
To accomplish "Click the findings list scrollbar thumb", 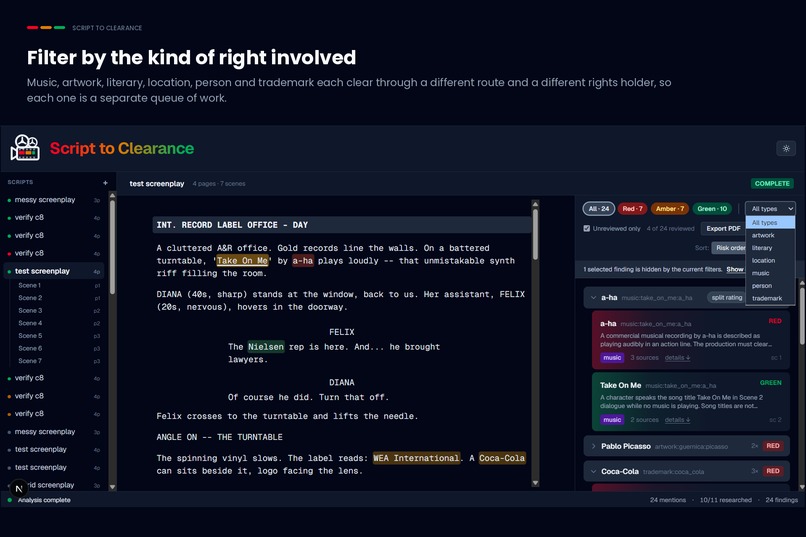I will tap(802, 316).
